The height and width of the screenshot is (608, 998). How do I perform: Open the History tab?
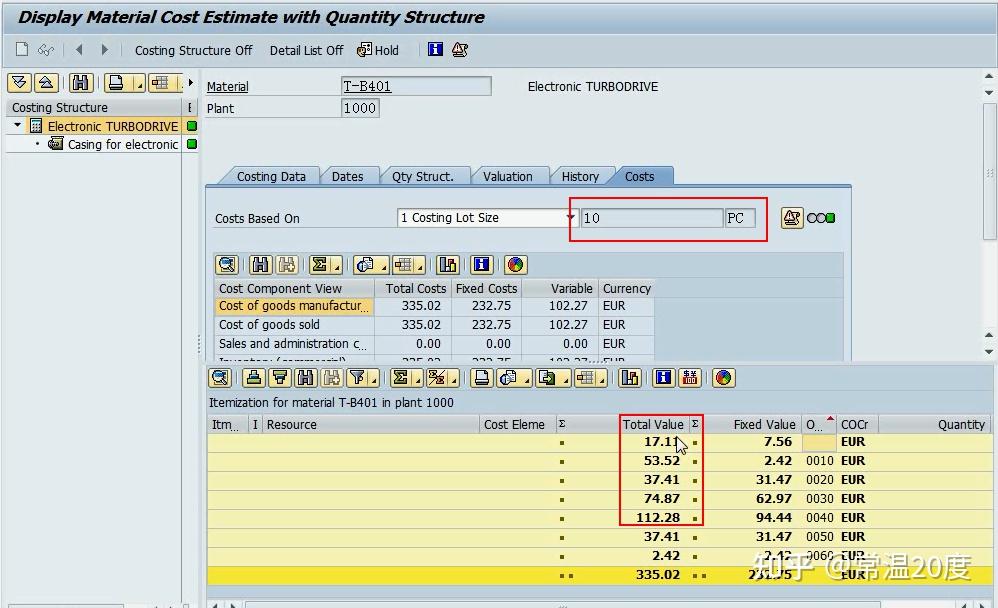pyautogui.click(x=583, y=175)
